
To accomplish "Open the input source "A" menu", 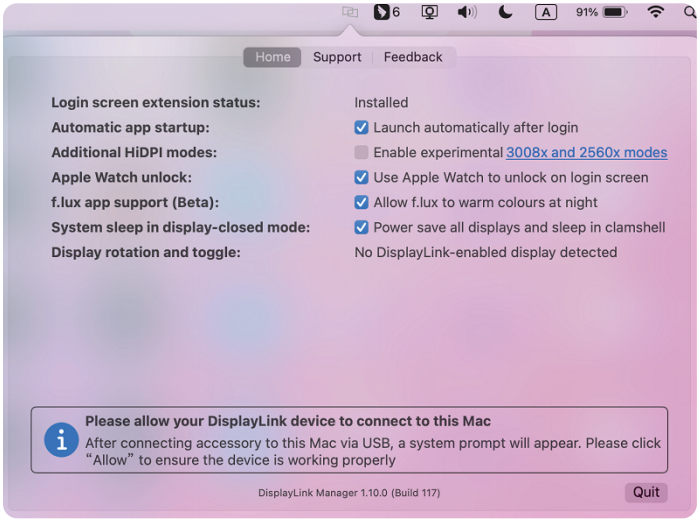I will coord(546,12).
